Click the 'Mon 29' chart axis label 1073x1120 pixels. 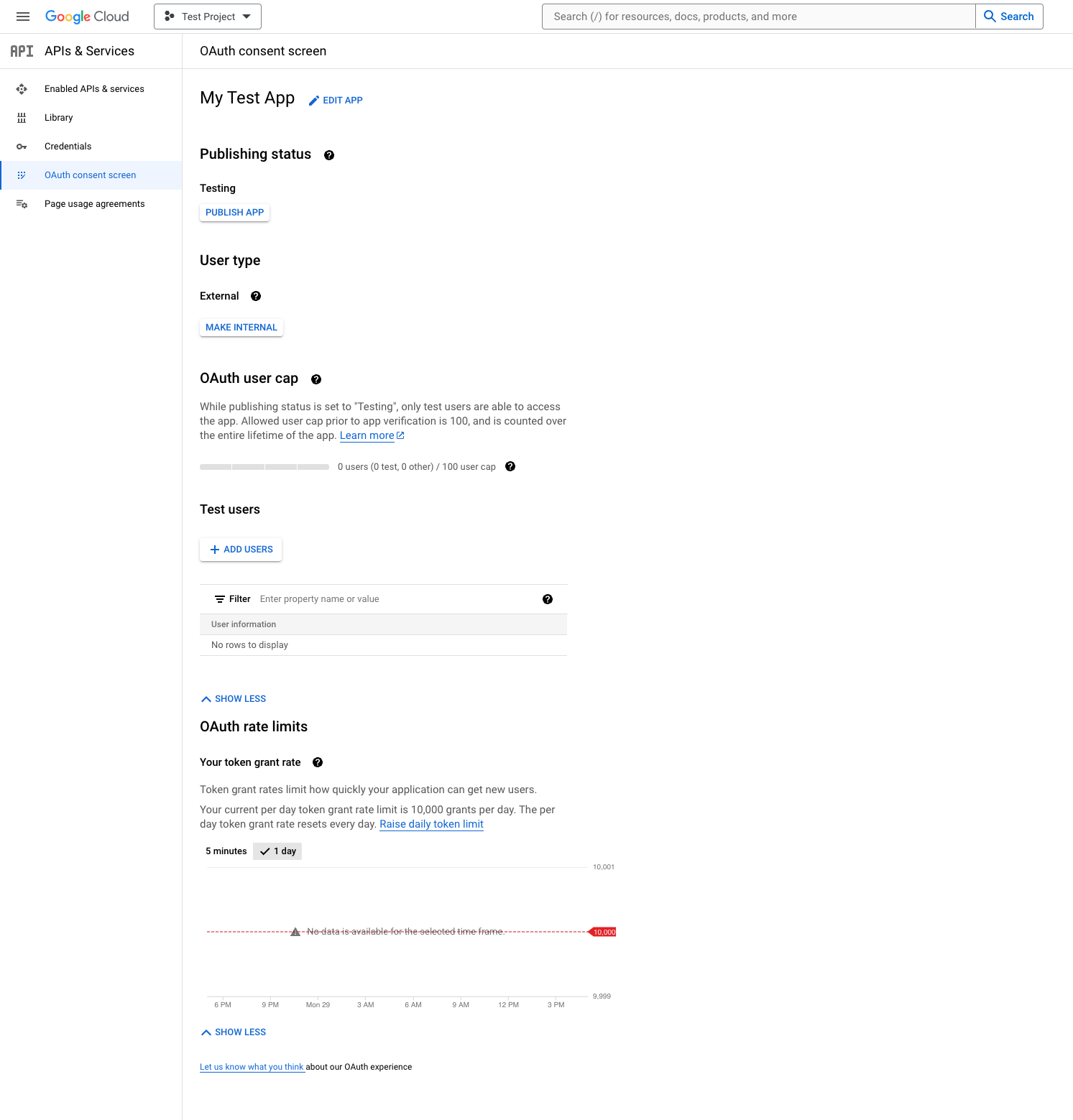(x=318, y=1005)
